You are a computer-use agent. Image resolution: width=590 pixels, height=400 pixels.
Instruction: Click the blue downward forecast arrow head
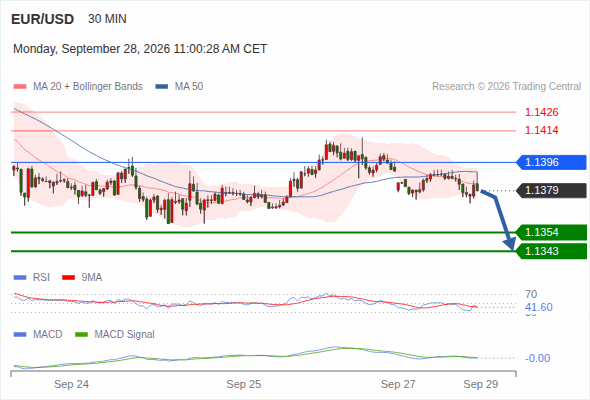point(510,244)
